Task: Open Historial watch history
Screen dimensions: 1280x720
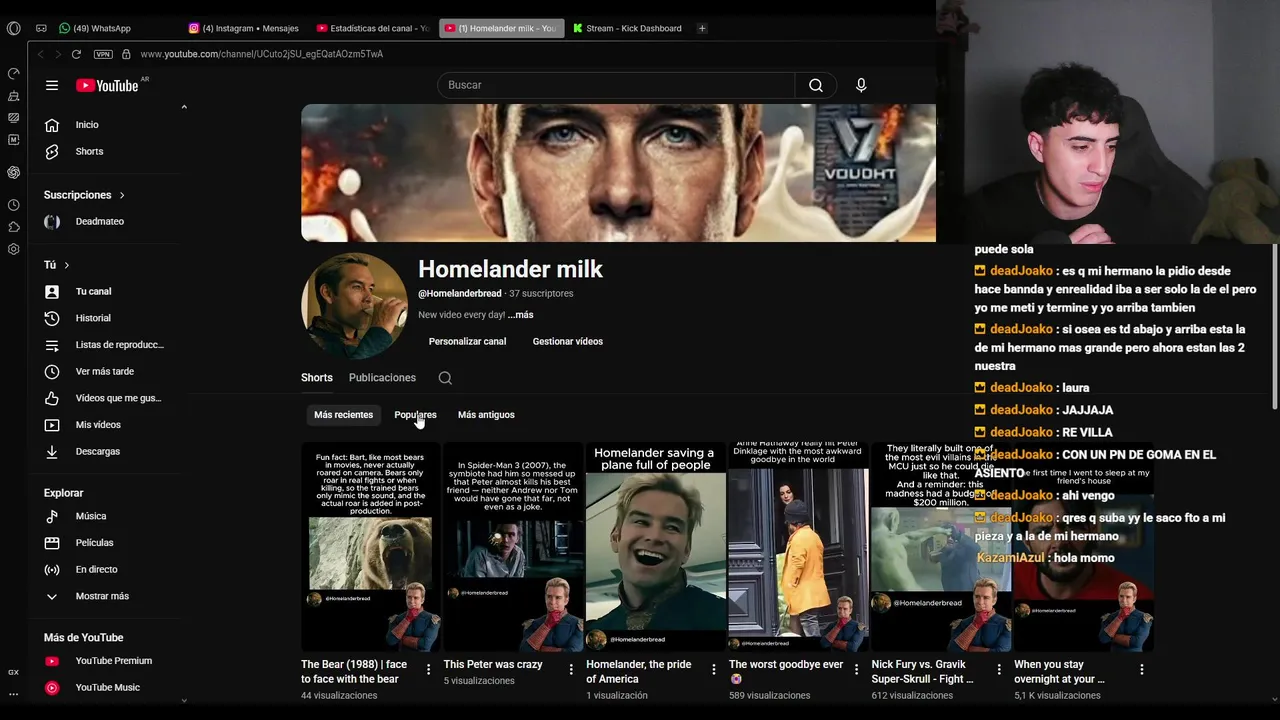Action: pos(93,318)
